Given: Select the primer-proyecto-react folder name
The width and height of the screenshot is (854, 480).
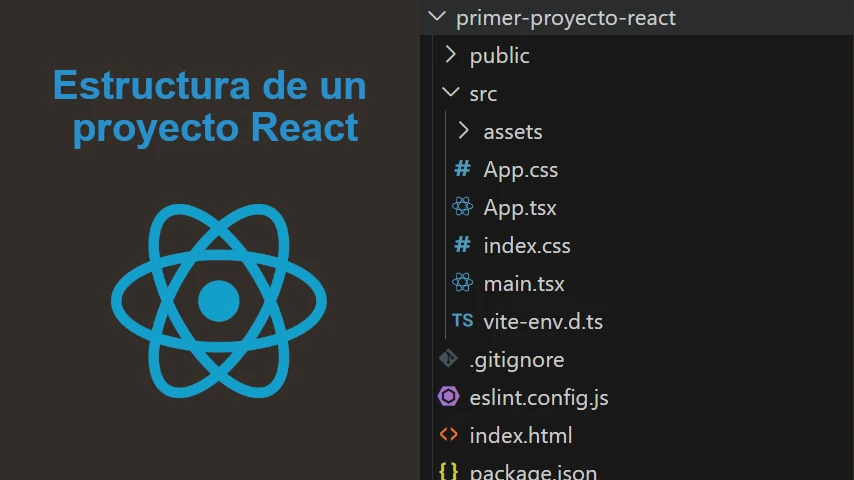Looking at the screenshot, I should click(566, 18).
